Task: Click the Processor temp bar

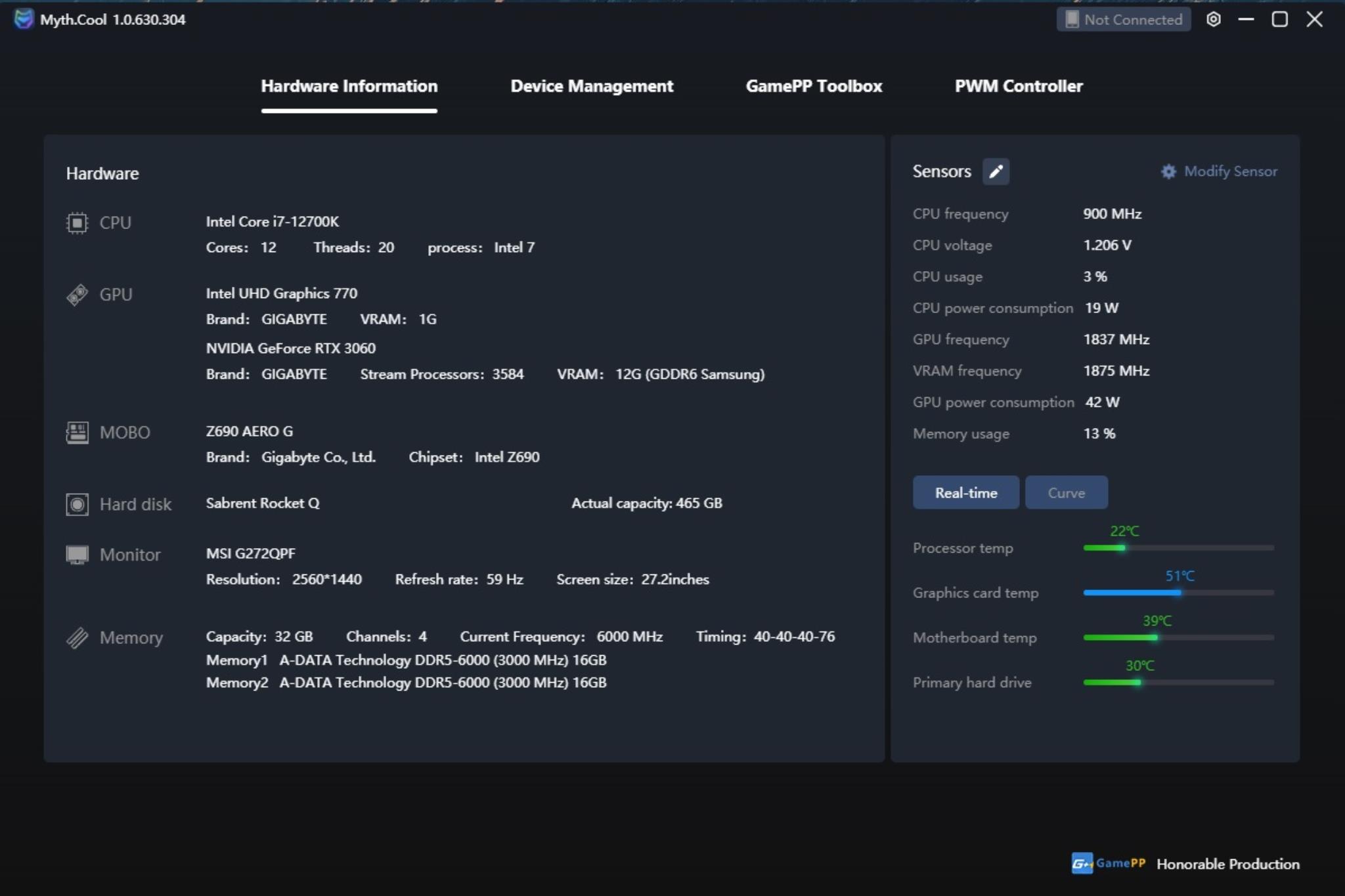Action: coord(1178,547)
